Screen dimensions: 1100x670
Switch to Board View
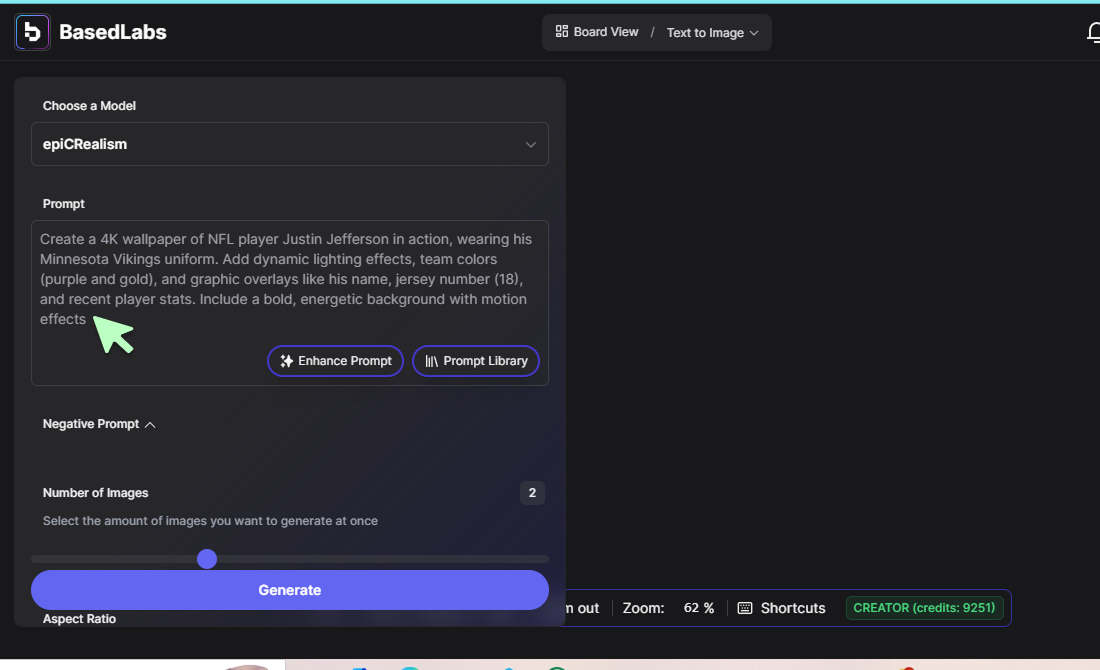coord(597,32)
